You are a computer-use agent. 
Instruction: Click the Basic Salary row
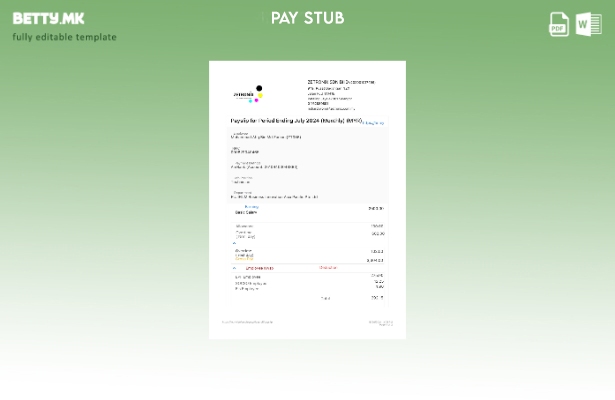(x=246, y=212)
